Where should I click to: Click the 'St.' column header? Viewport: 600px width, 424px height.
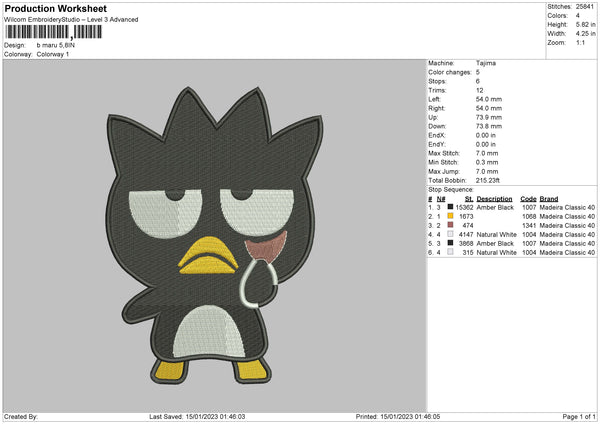click(x=469, y=199)
